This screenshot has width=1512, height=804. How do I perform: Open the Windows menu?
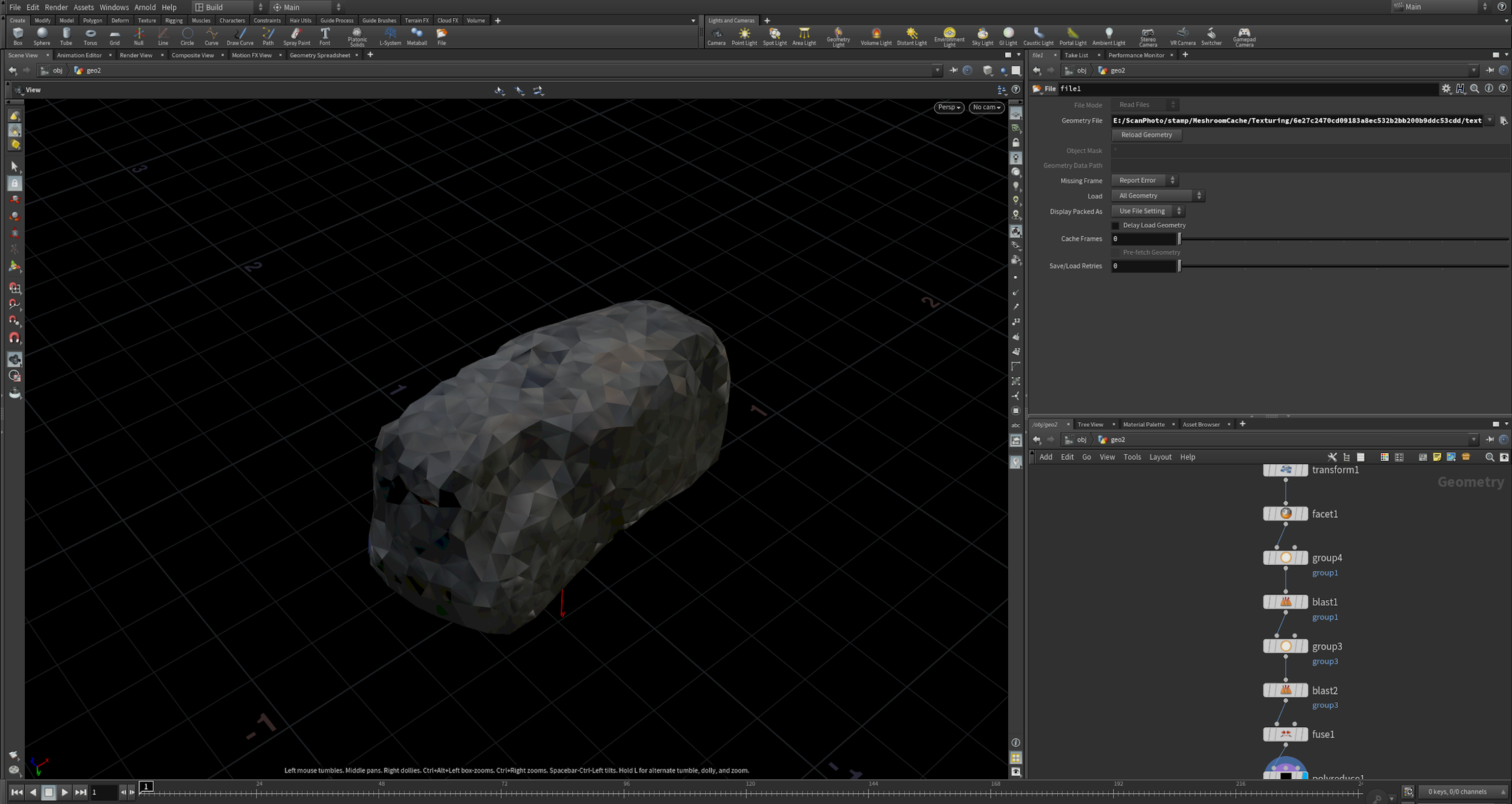[114, 7]
